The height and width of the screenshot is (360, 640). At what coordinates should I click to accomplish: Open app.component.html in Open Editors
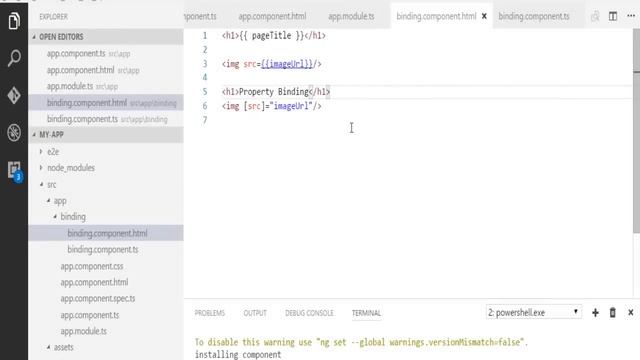tap(106, 70)
